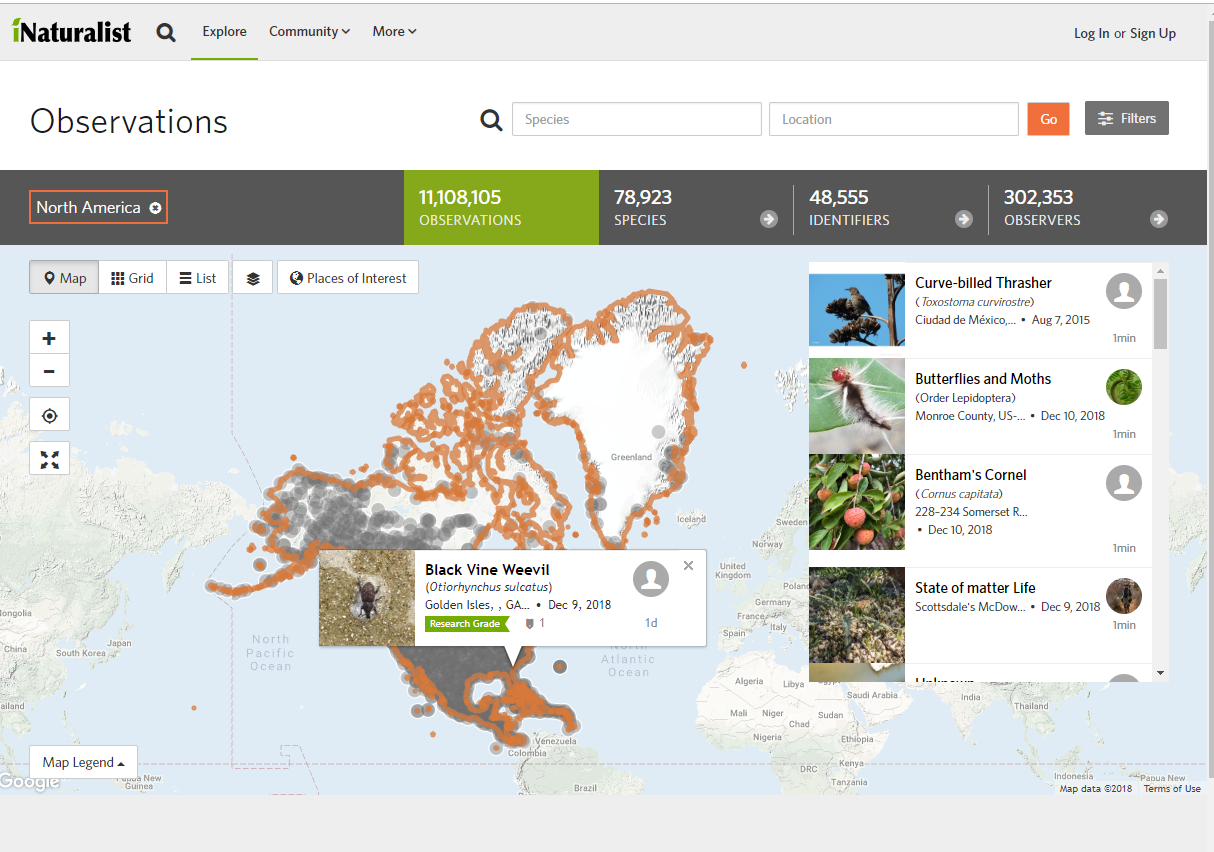The height and width of the screenshot is (852, 1214).
Task: Click the Species search field
Action: coord(637,119)
